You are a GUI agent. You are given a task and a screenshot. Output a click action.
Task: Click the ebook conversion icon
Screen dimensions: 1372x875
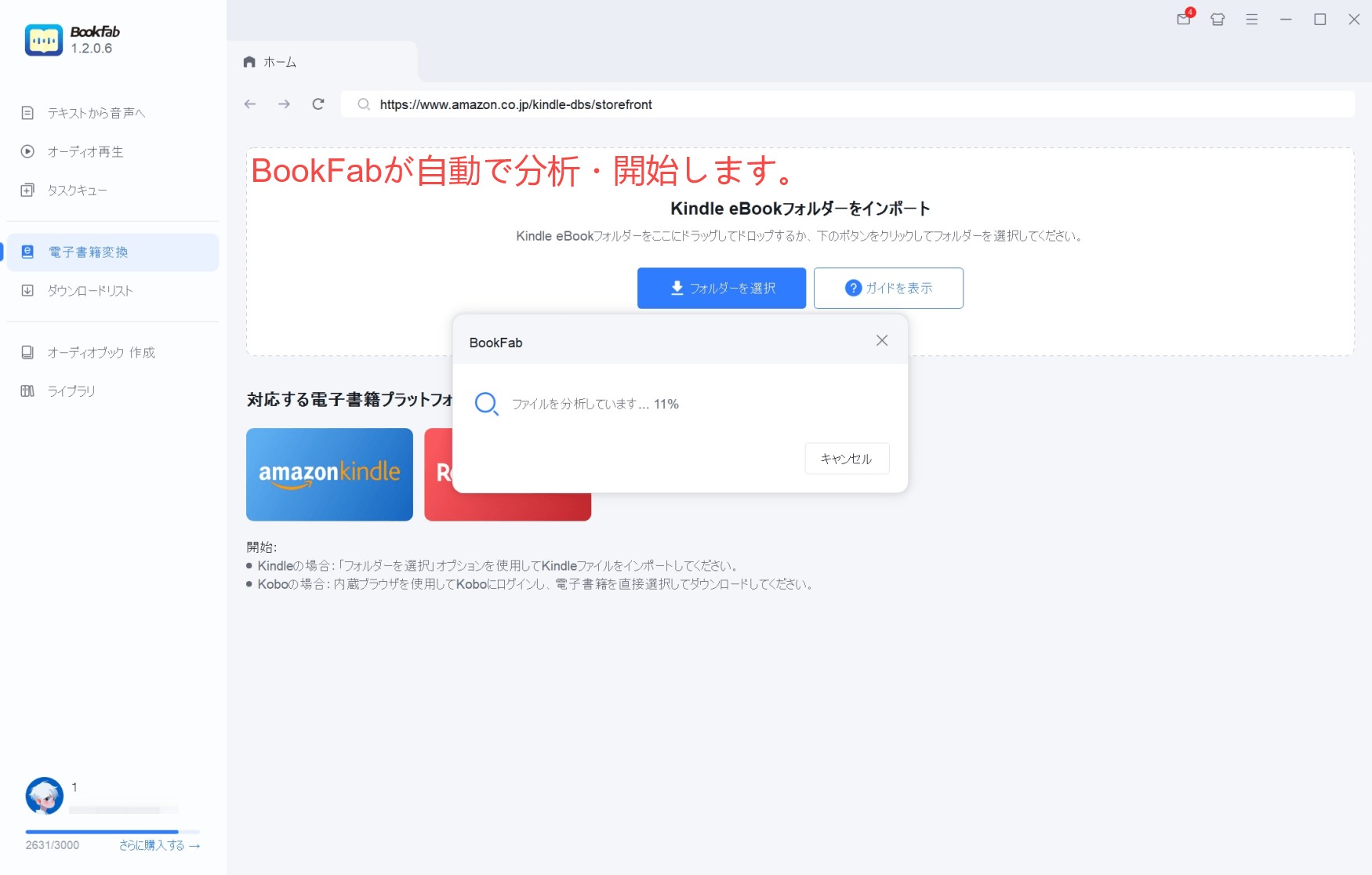click(x=27, y=252)
